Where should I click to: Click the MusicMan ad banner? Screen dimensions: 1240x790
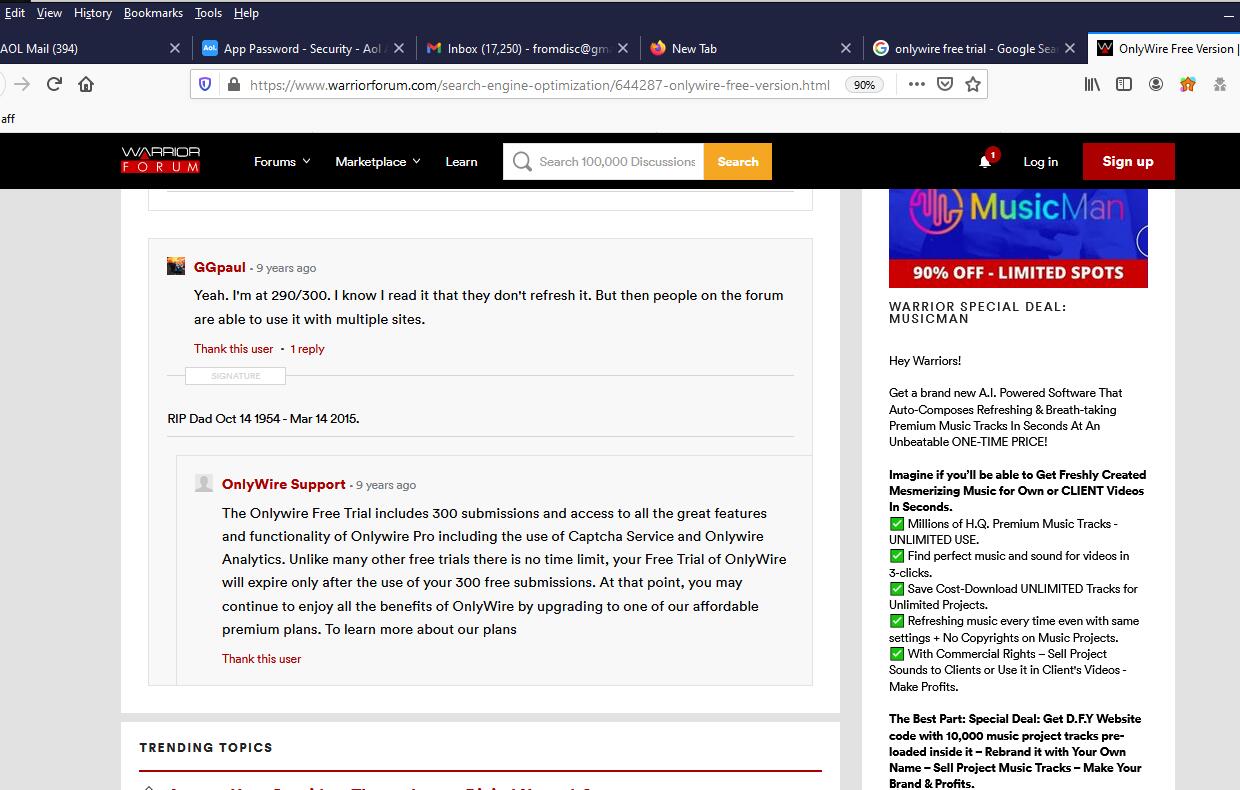[1018, 238]
